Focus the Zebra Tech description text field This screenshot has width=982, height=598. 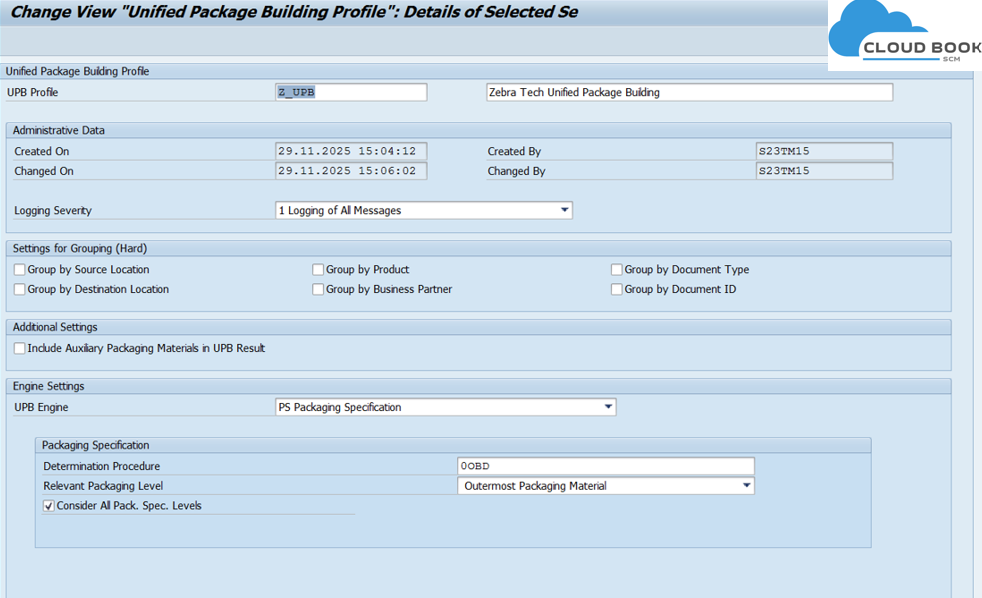tap(688, 92)
